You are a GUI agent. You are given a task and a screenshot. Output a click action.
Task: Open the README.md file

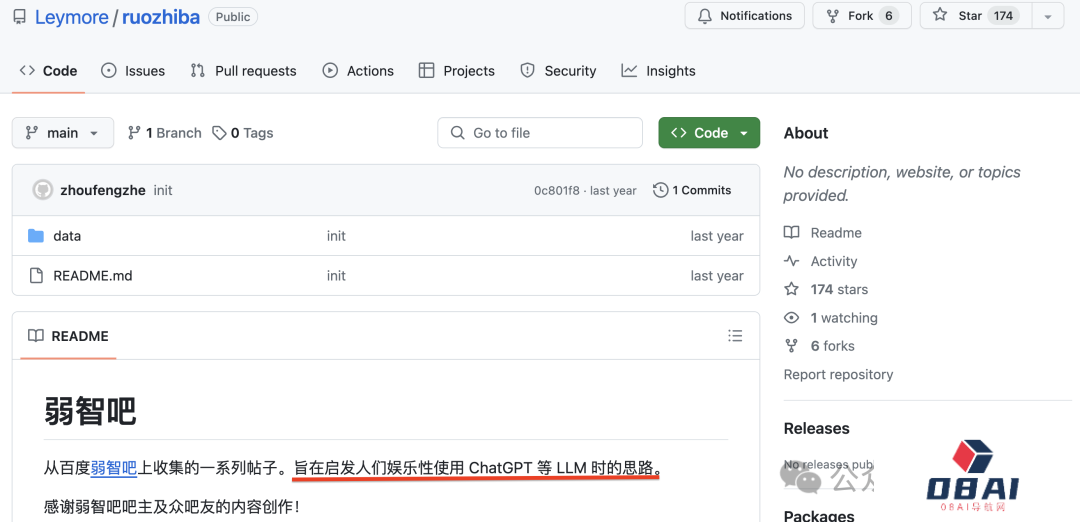tap(92, 276)
